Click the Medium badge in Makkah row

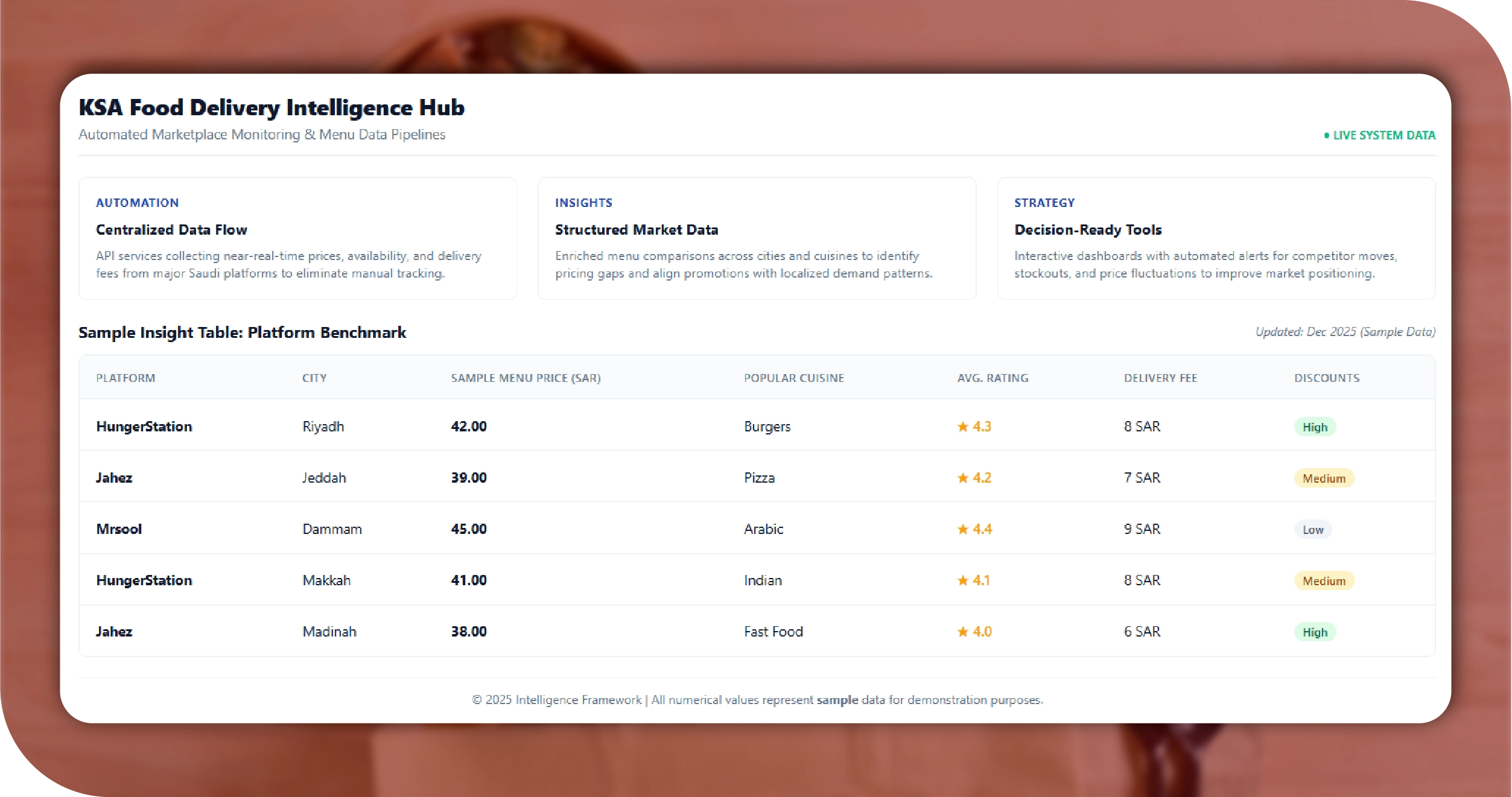[x=1324, y=581]
